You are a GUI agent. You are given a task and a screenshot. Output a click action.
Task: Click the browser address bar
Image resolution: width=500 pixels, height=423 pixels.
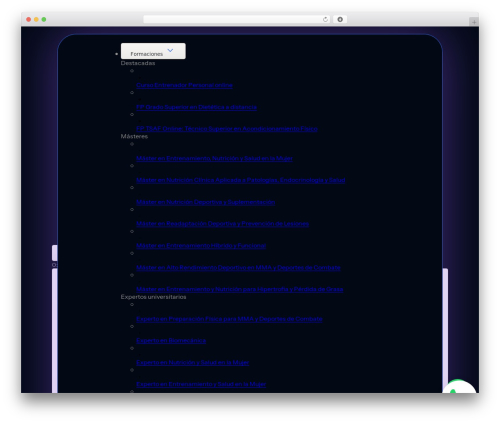pos(237,19)
